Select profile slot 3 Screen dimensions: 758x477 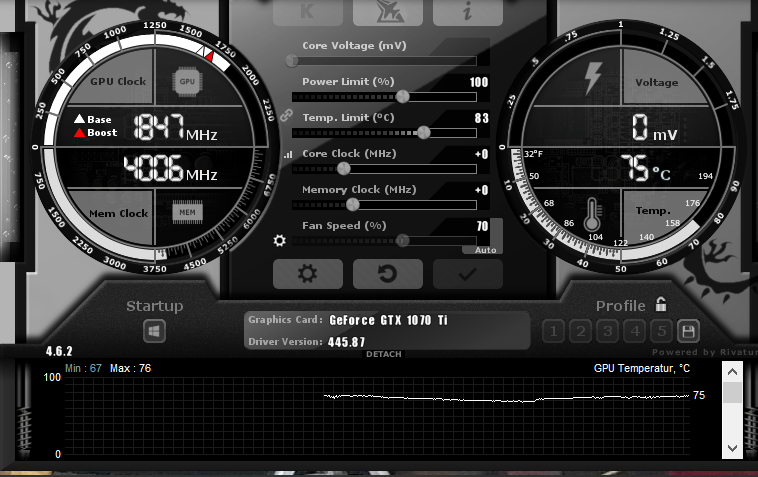(x=608, y=332)
